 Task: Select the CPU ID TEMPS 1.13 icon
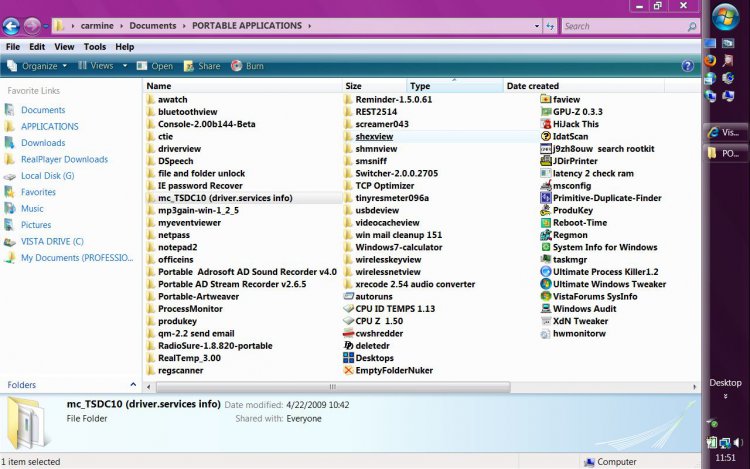(348, 309)
